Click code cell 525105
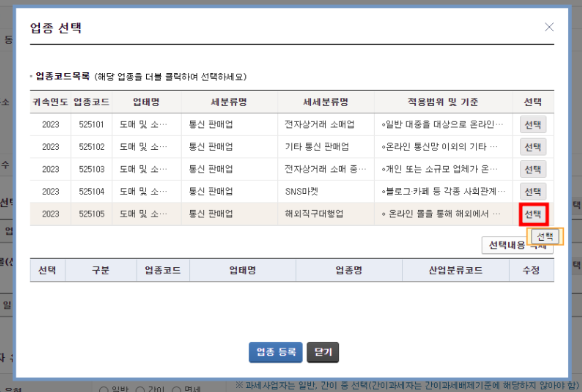This screenshot has width=582, height=392. [91, 214]
